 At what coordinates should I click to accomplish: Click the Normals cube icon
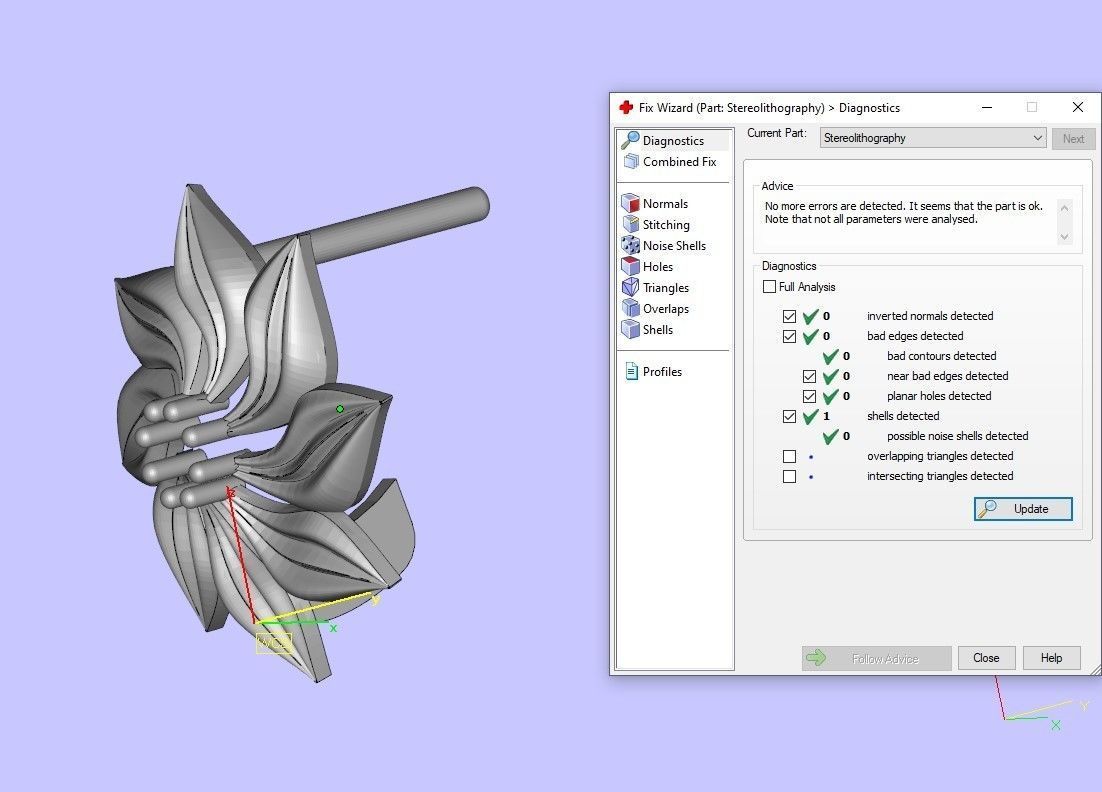click(630, 204)
